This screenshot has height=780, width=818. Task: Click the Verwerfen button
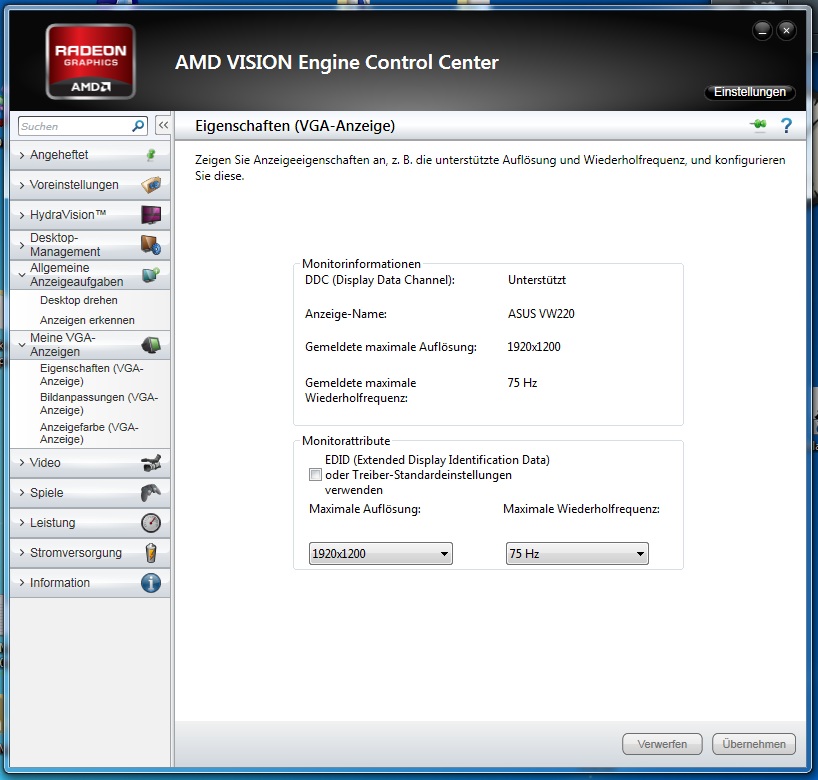[x=662, y=744]
